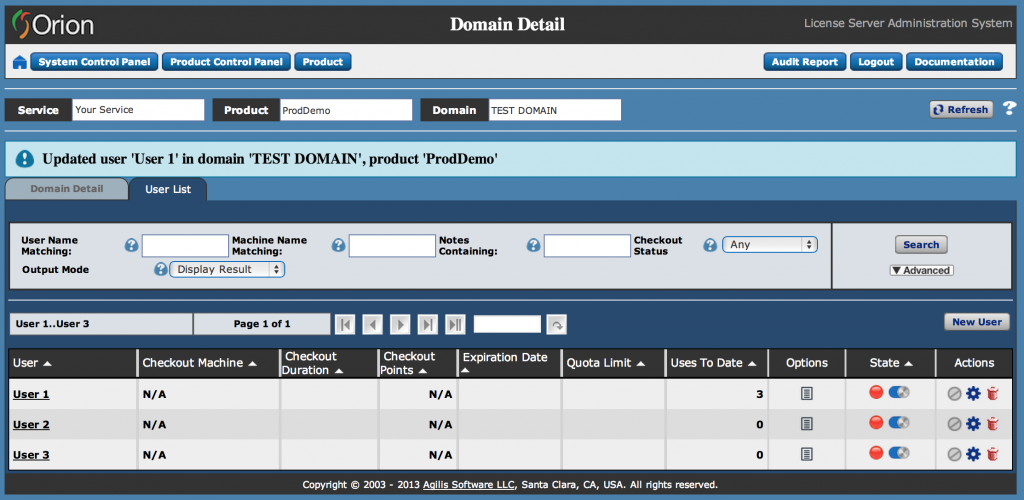Image resolution: width=1024 pixels, height=500 pixels.
Task: Expand the Advanced search options
Action: point(921,270)
